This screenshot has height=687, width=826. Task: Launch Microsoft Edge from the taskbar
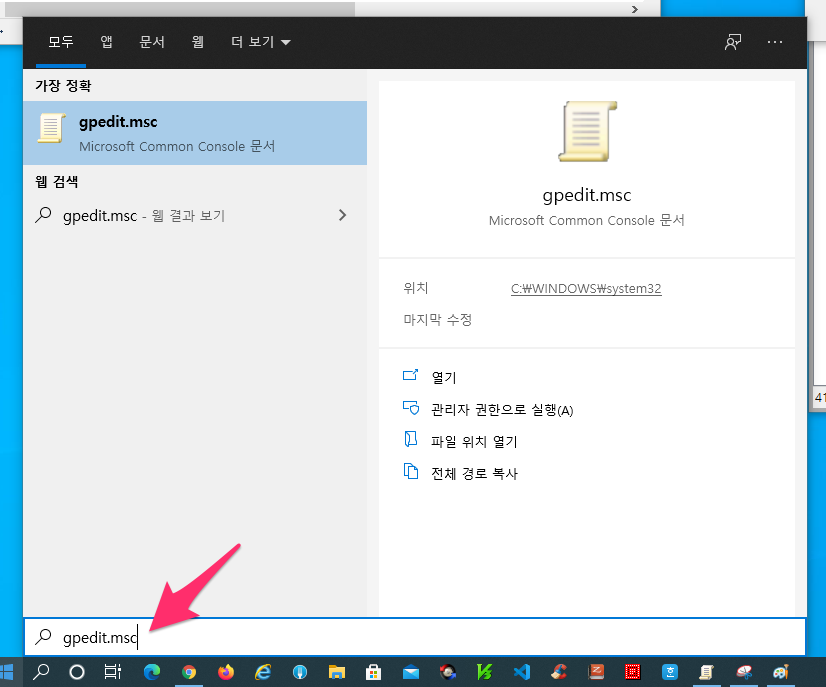click(x=152, y=672)
